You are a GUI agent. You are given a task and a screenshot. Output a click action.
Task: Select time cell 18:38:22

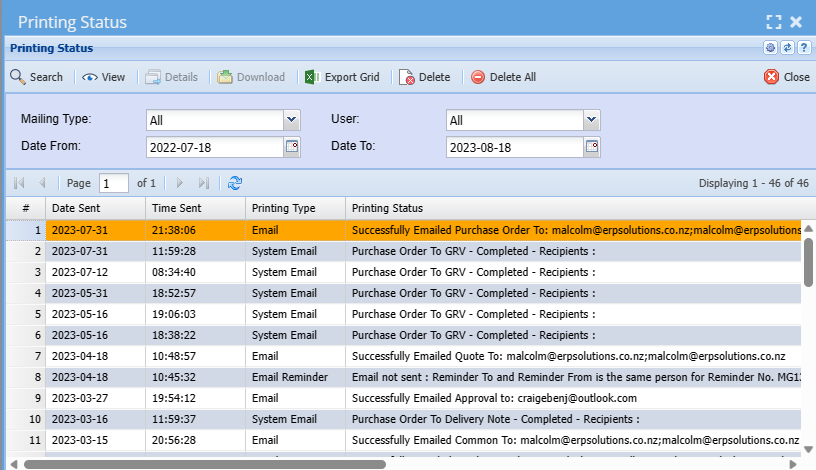point(195,335)
